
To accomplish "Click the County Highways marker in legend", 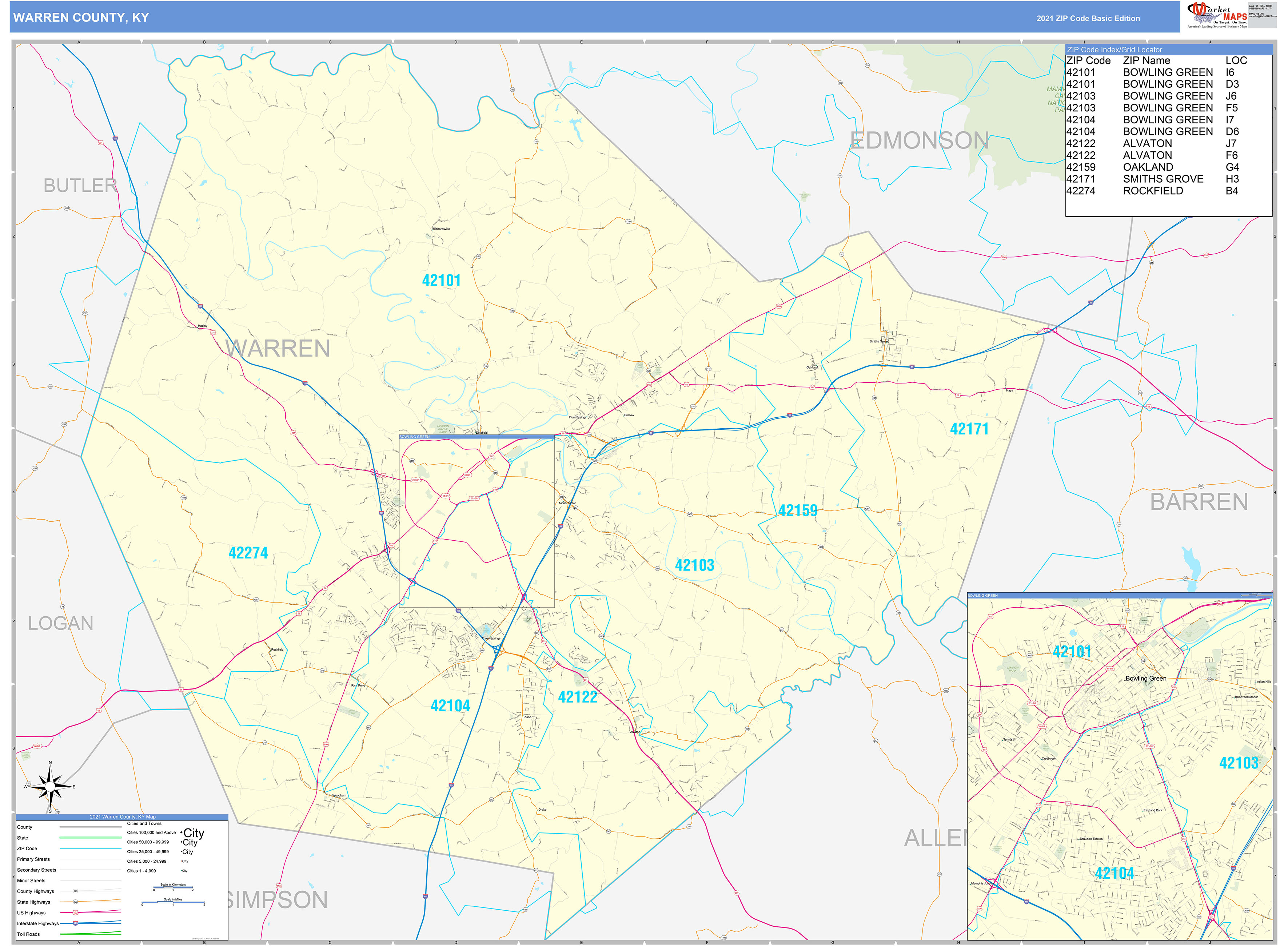I will point(75,891).
